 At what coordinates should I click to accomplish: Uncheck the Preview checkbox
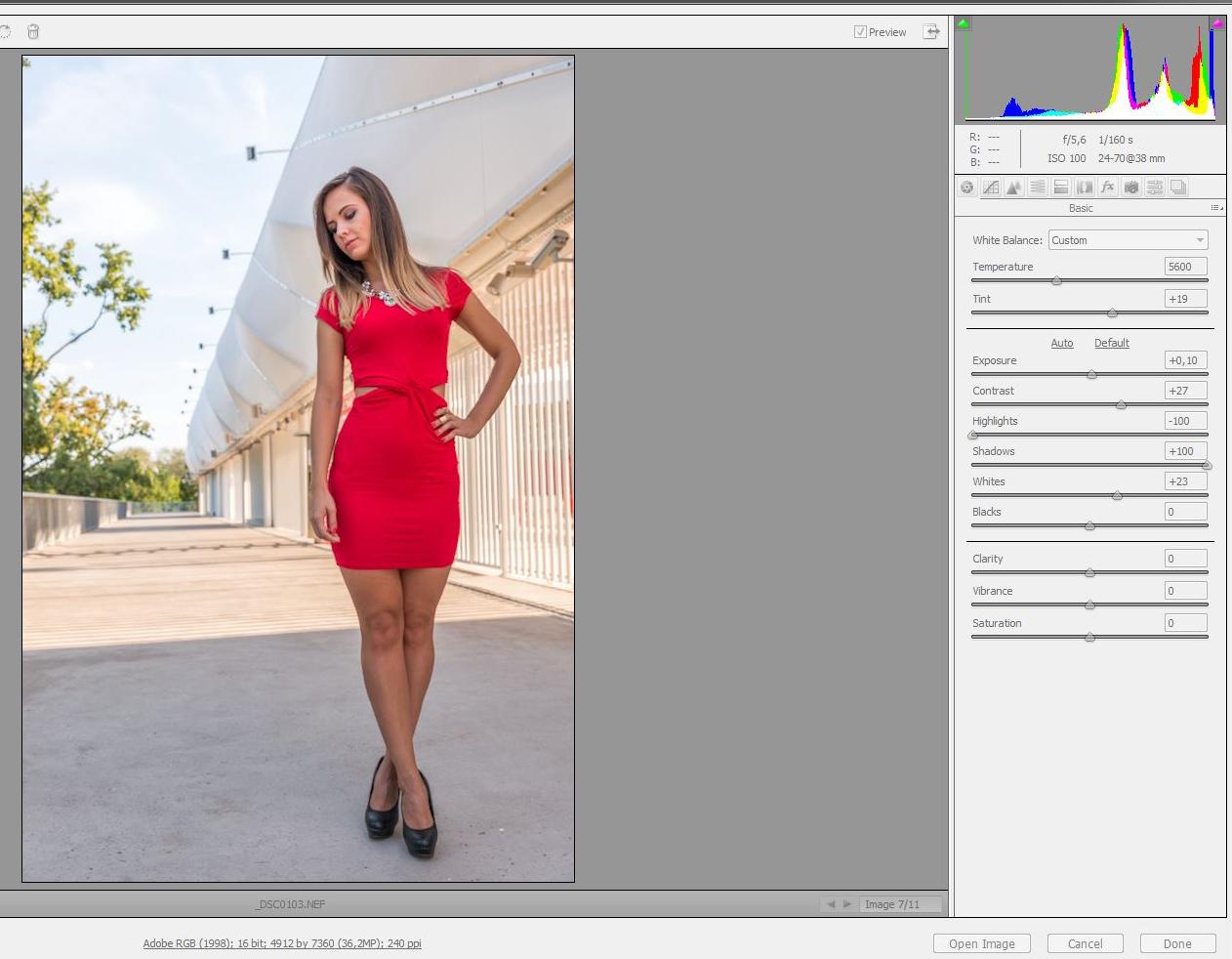tap(860, 32)
